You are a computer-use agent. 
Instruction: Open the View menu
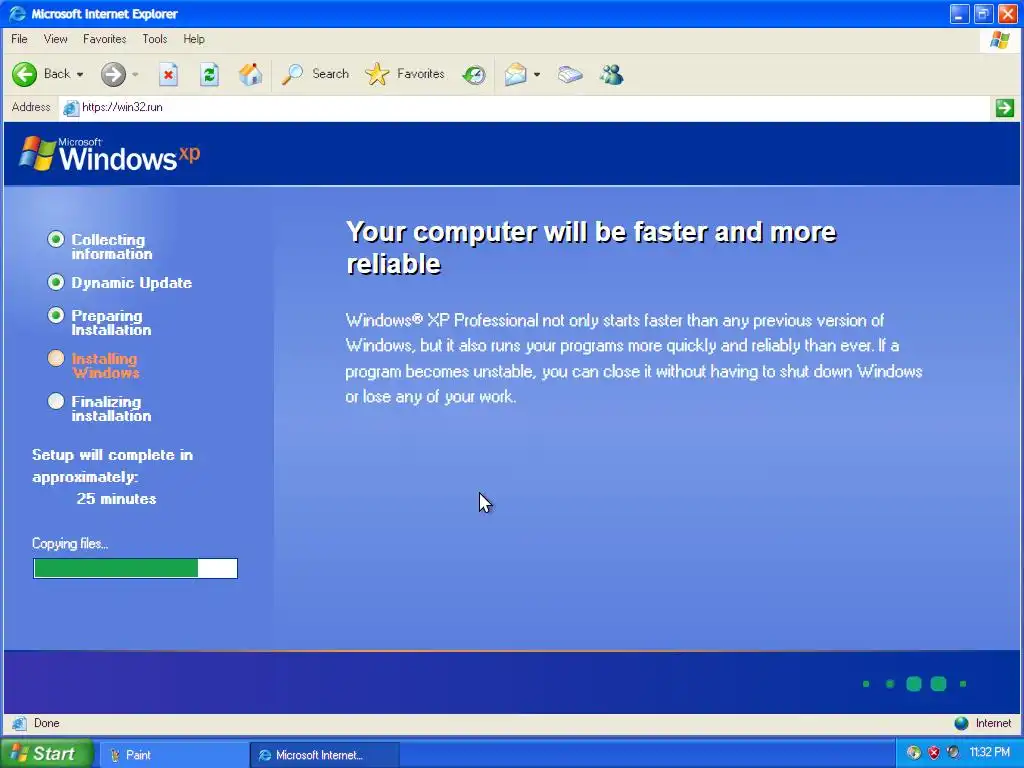(x=56, y=39)
